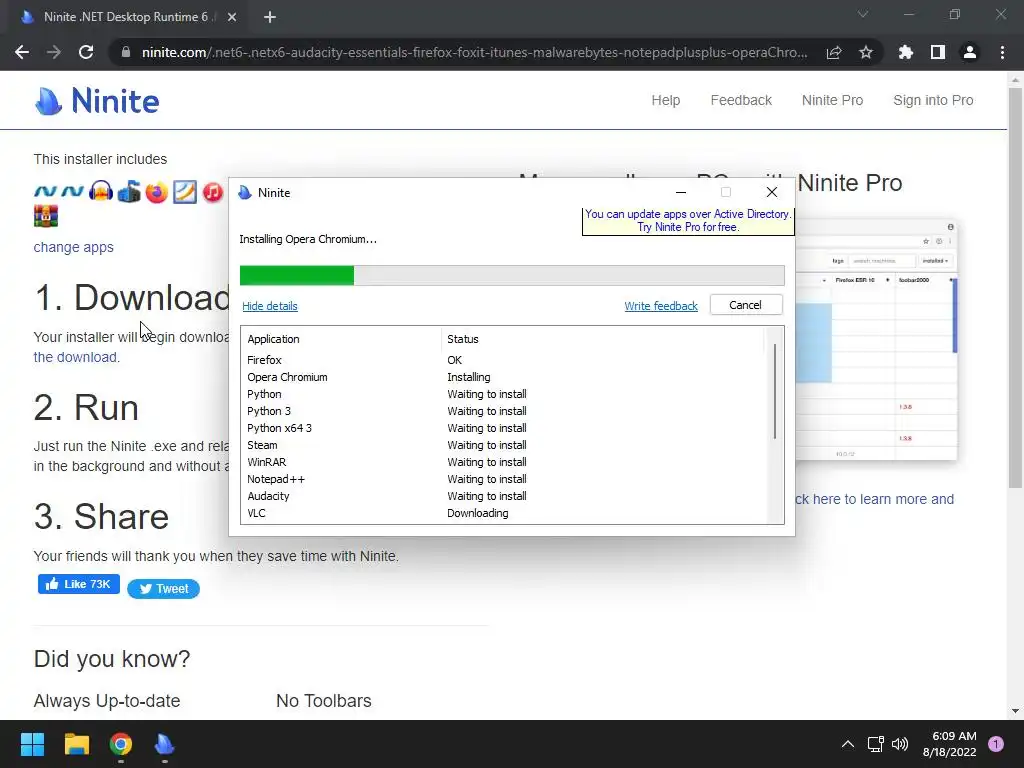Cancel the Ninite installation
Viewport: 1024px width, 768px height.
tap(746, 305)
